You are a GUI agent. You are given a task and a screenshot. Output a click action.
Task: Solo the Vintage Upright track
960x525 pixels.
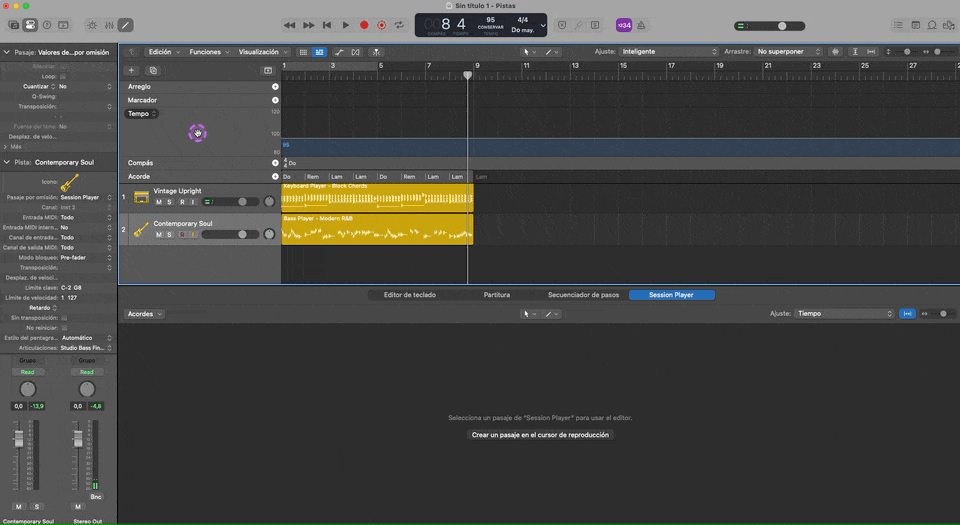coord(170,202)
